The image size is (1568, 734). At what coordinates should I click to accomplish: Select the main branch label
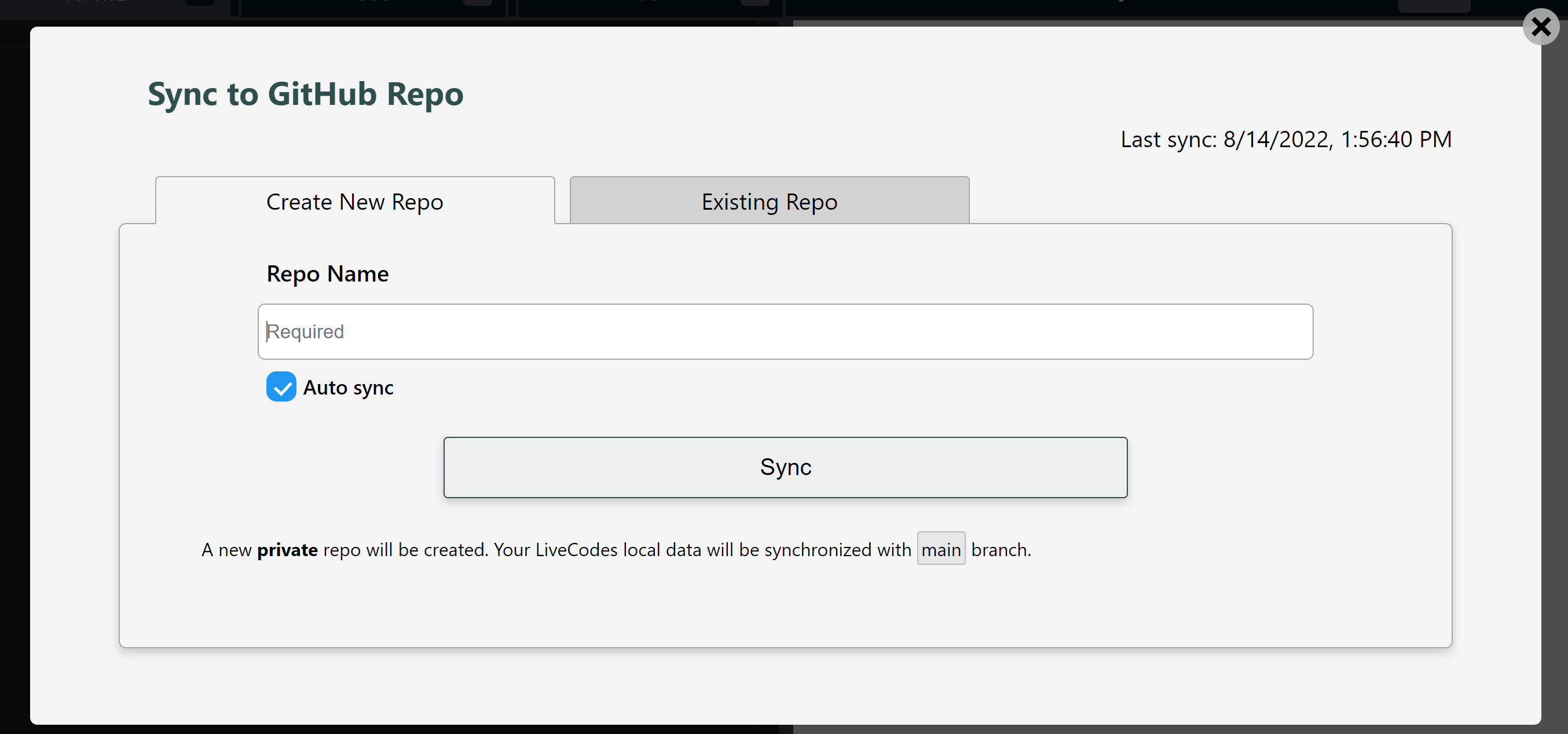(x=941, y=549)
